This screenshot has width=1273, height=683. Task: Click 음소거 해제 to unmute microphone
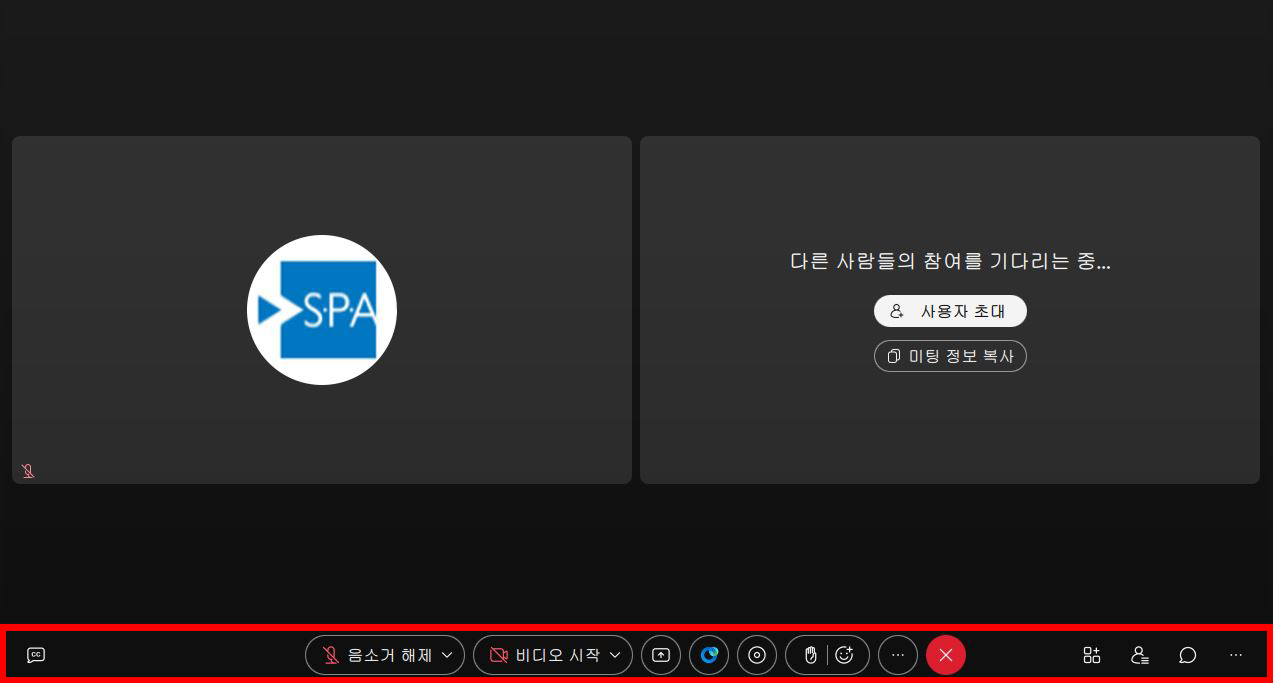coord(375,655)
